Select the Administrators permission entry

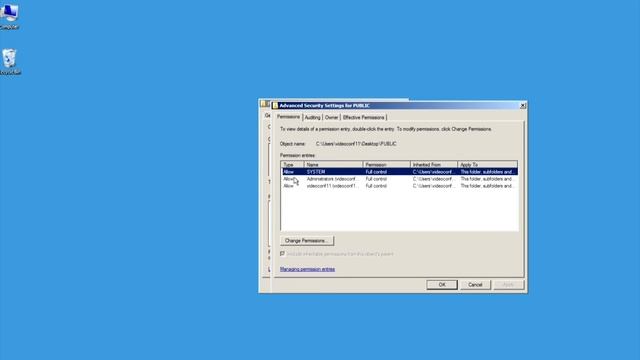pyautogui.click(x=400, y=179)
